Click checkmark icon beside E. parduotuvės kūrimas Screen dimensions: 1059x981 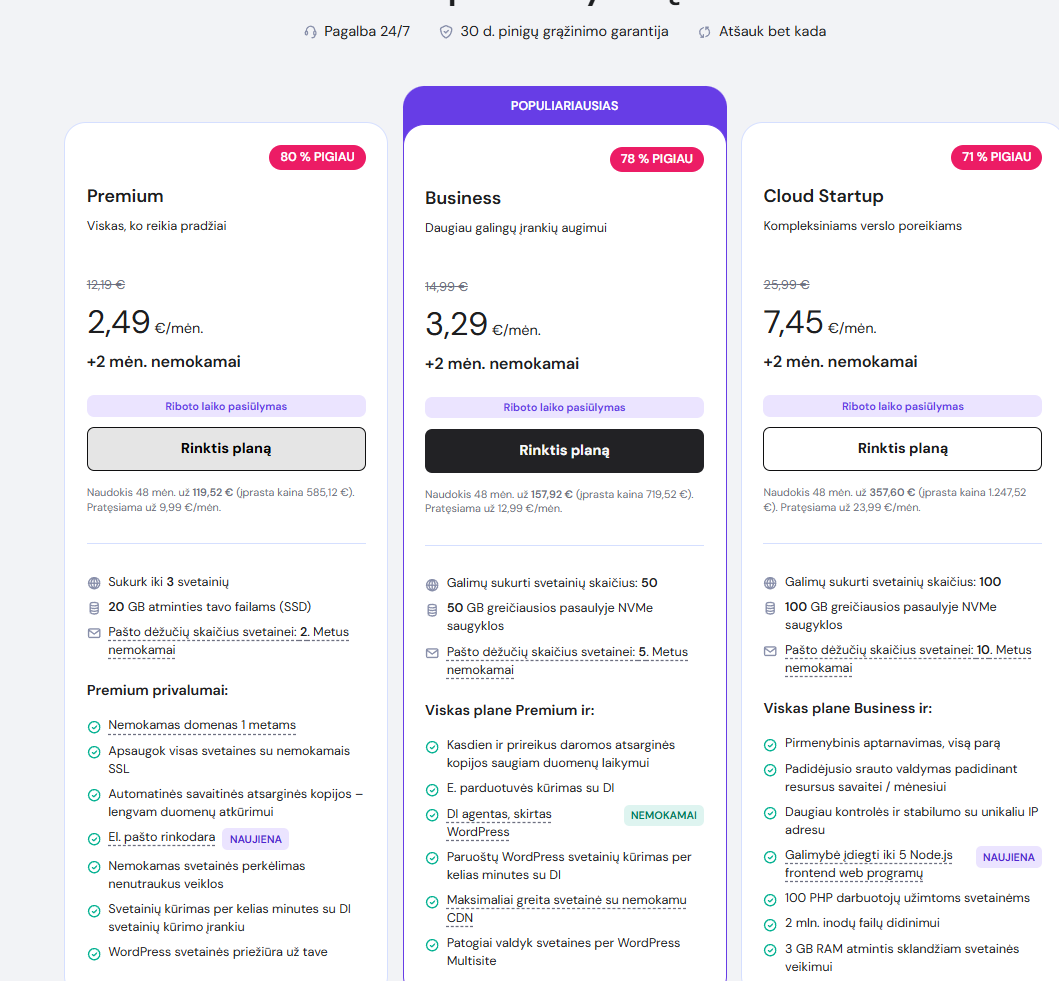[x=432, y=789]
